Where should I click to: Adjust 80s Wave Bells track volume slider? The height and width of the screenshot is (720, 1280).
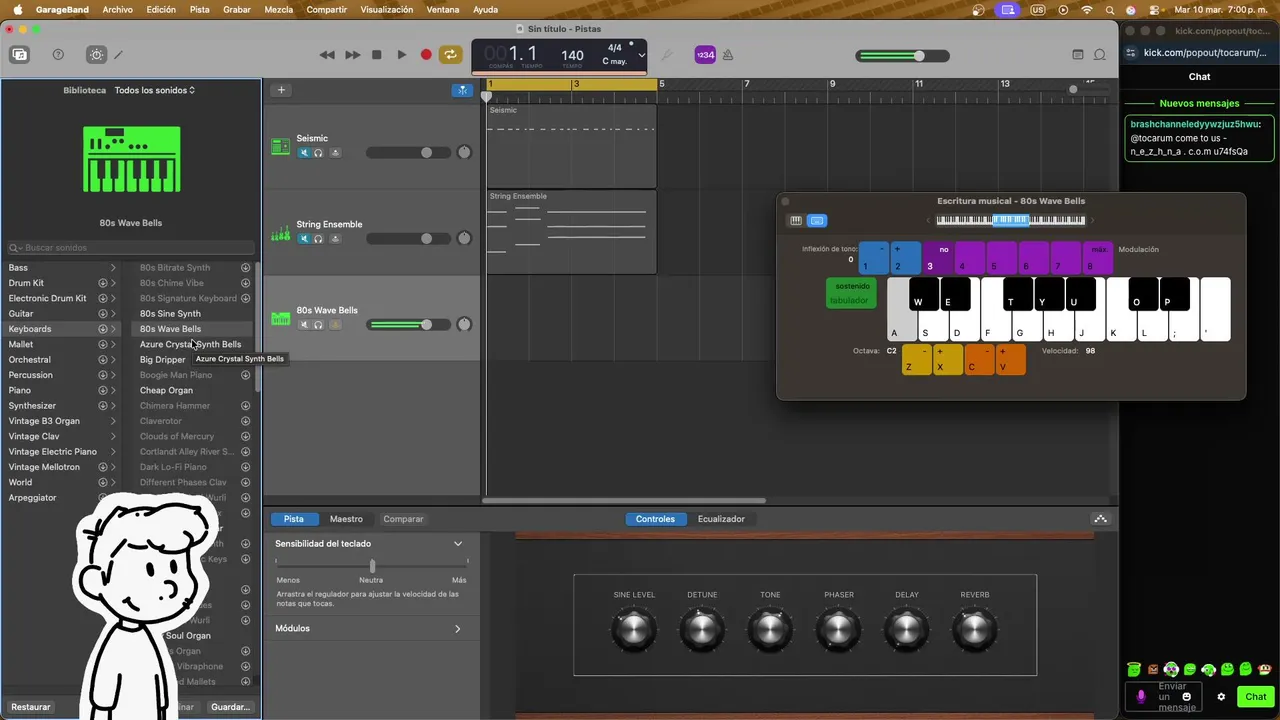[x=408, y=325]
